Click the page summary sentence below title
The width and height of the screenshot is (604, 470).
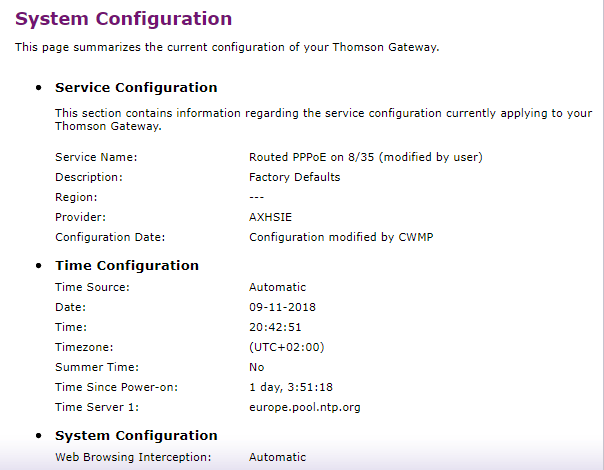pos(227,47)
